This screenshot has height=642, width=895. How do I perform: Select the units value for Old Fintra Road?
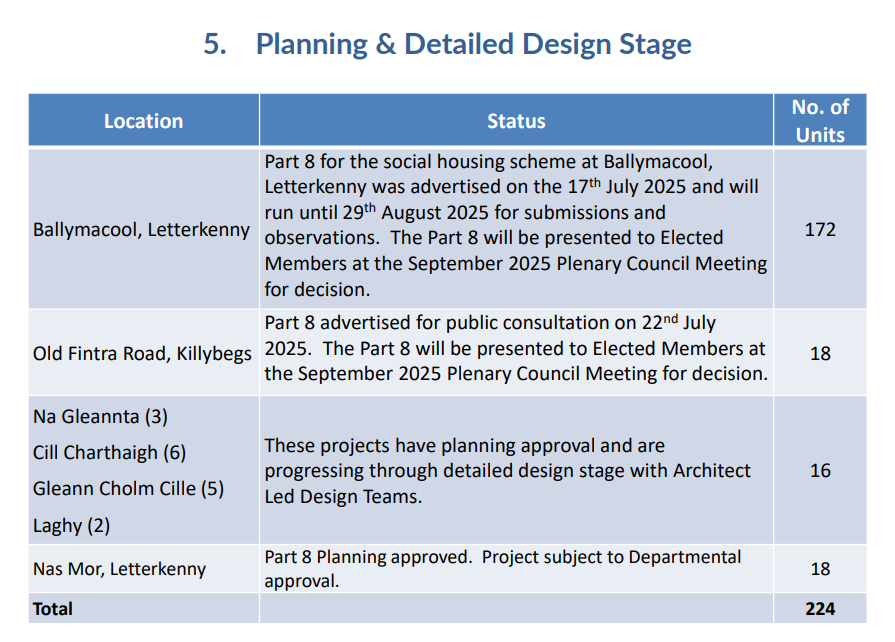(819, 354)
